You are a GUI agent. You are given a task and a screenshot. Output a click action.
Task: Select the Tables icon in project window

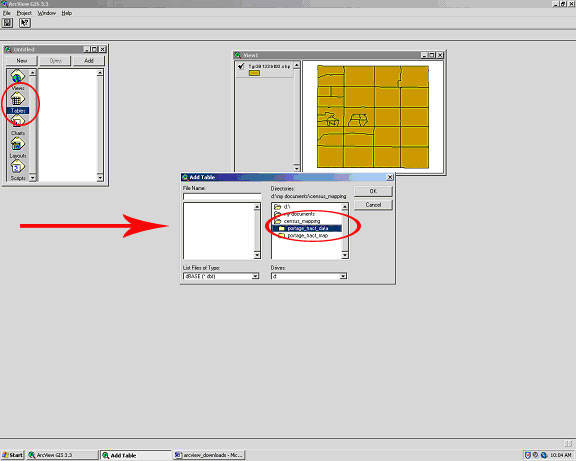(18, 100)
